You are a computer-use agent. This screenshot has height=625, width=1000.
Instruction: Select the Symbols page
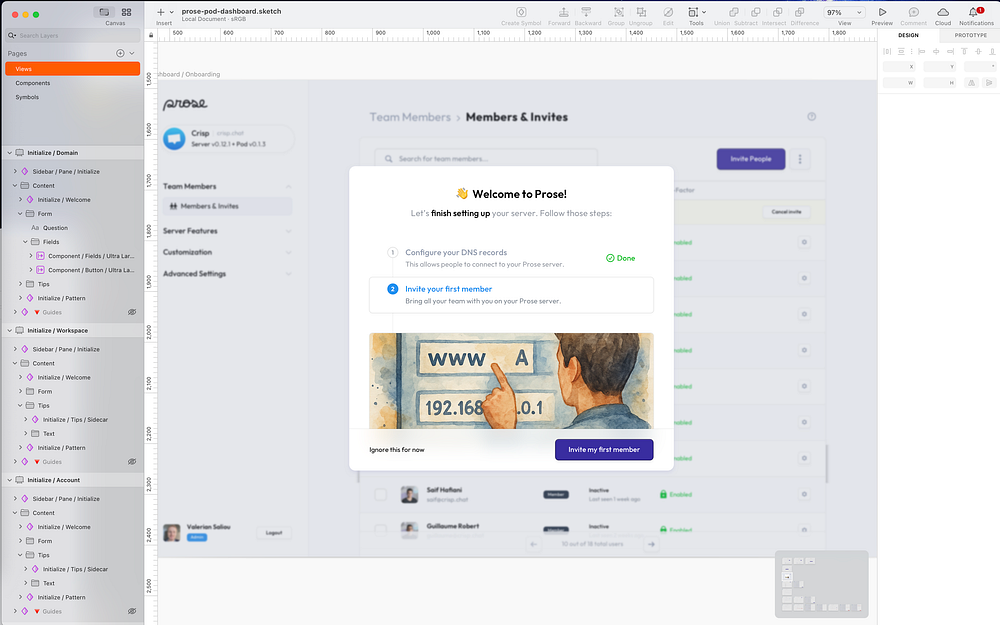pyautogui.click(x=73, y=97)
